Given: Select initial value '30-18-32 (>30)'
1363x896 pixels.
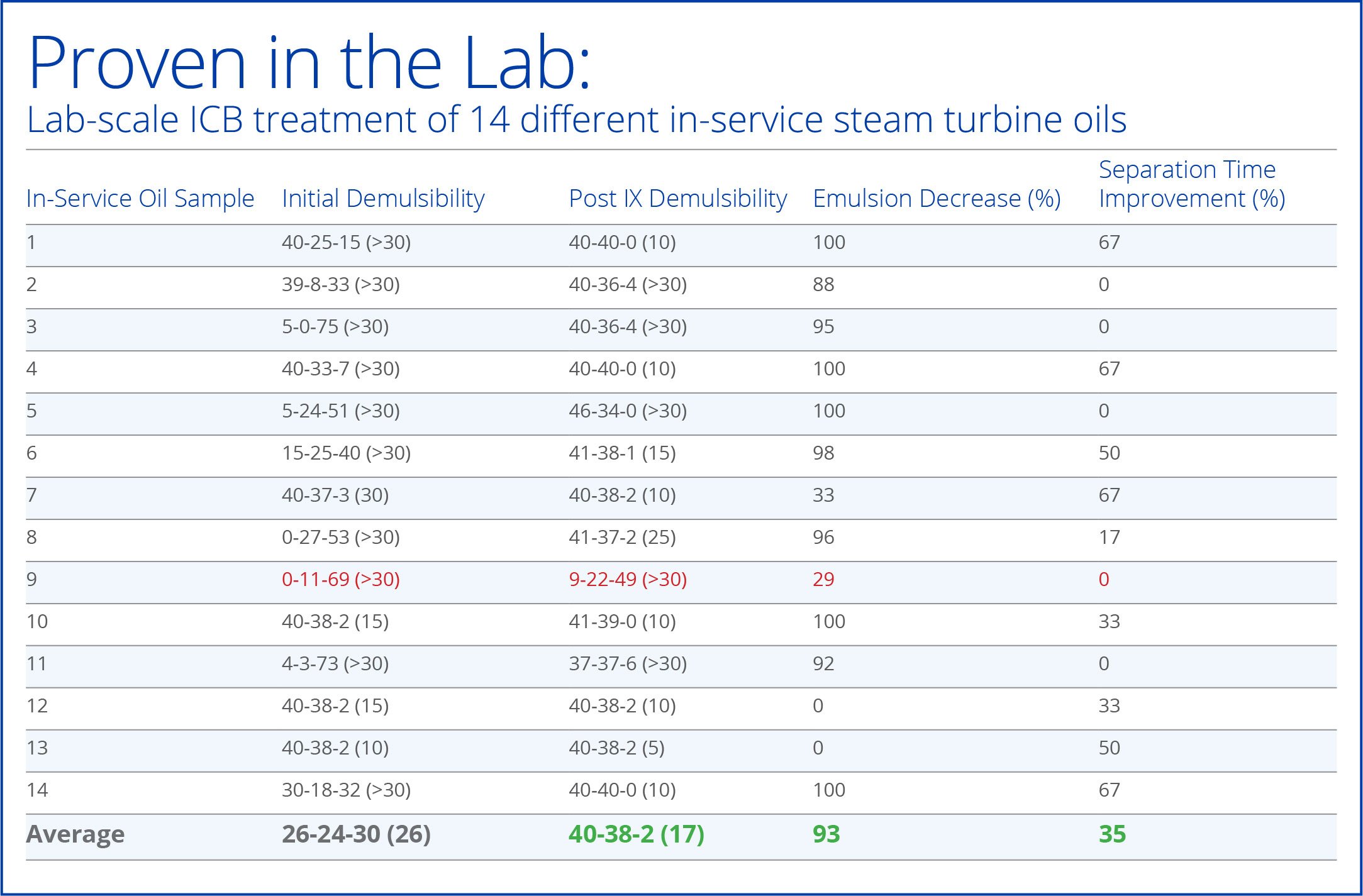Looking at the screenshot, I should click(346, 790).
